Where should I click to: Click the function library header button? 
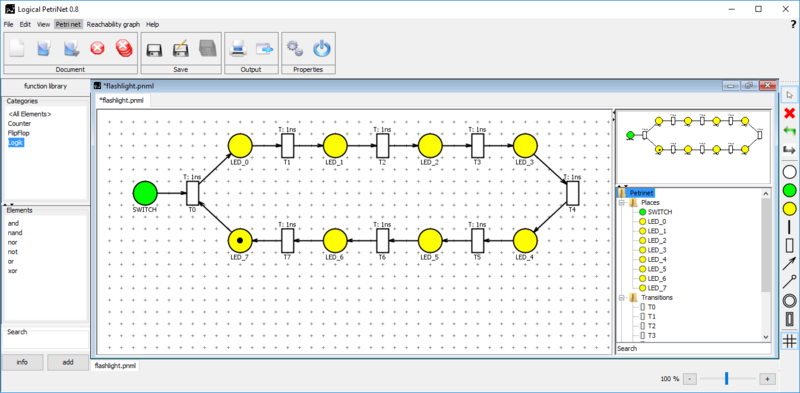pos(45,86)
